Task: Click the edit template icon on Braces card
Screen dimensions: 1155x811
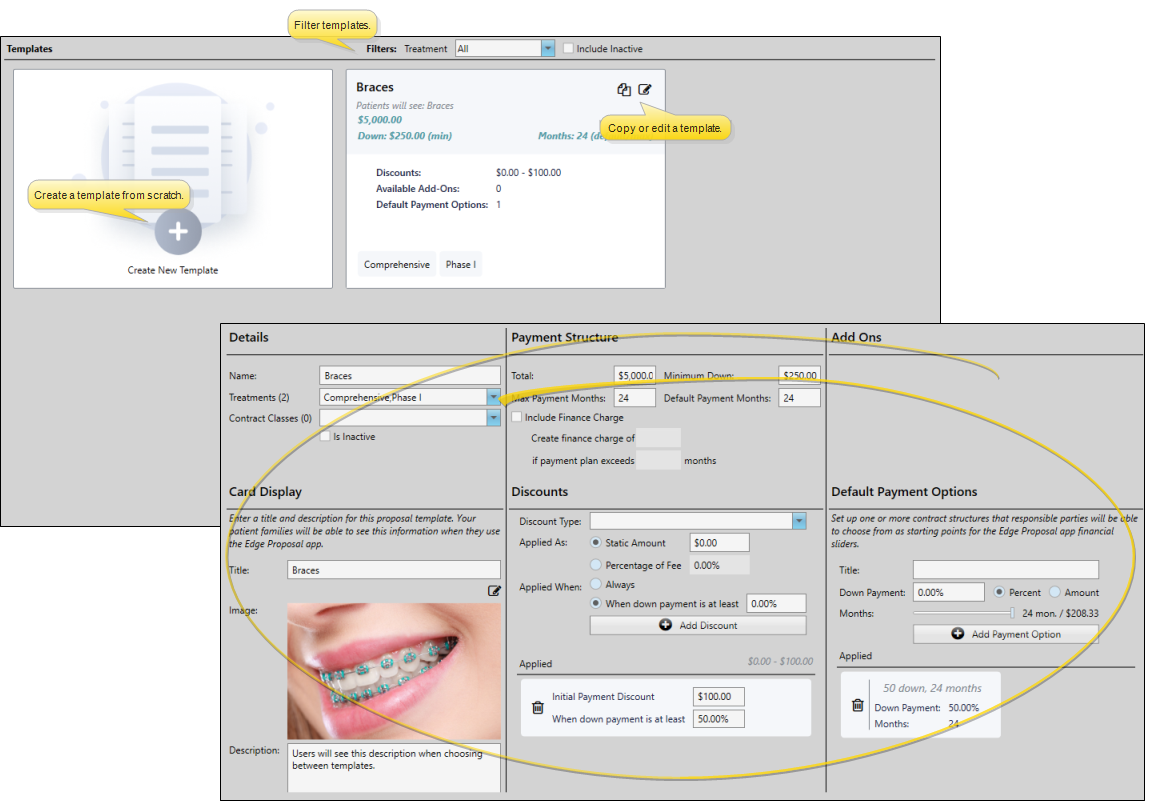Action: pos(645,89)
